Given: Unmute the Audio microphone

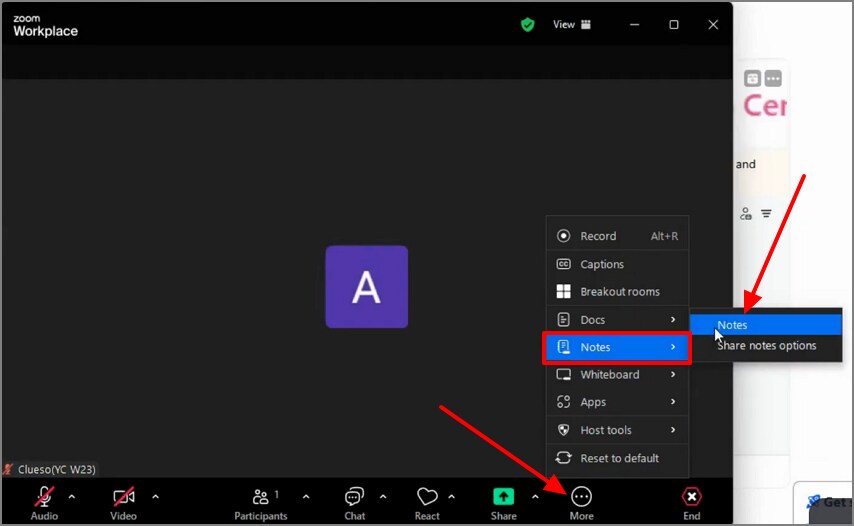Looking at the screenshot, I should [x=44, y=503].
